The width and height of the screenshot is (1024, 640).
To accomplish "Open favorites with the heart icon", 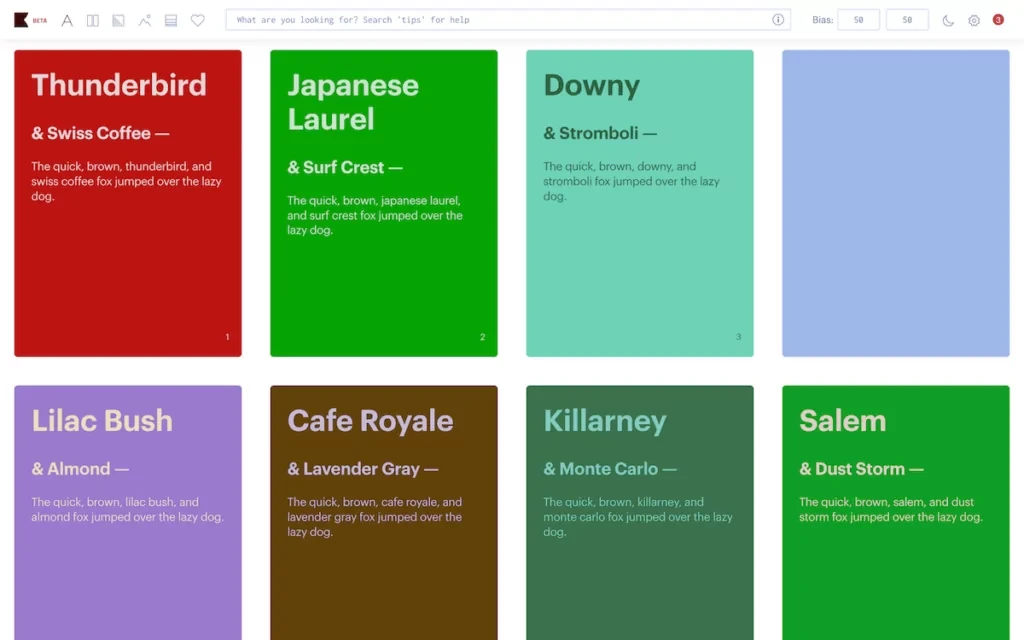I will pyautogui.click(x=198, y=20).
